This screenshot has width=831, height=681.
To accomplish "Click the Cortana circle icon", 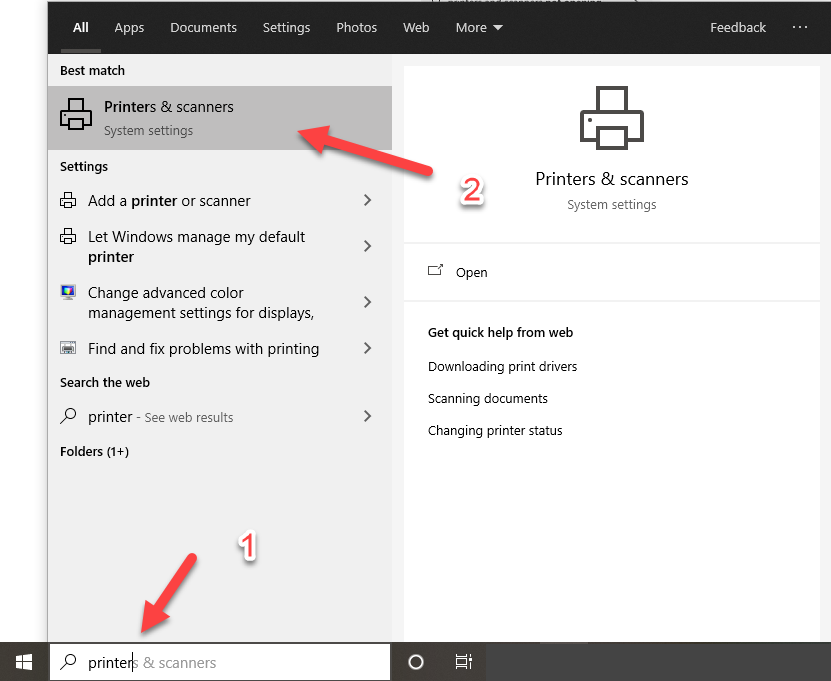I will point(416,662).
